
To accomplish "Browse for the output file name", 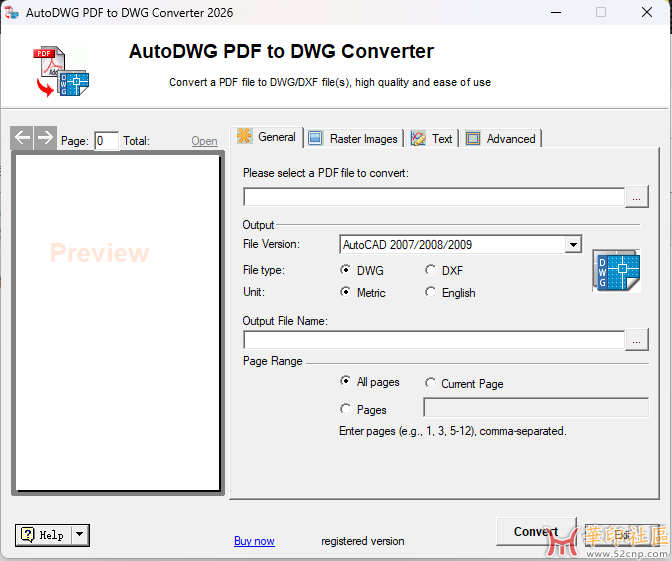I will [636, 340].
